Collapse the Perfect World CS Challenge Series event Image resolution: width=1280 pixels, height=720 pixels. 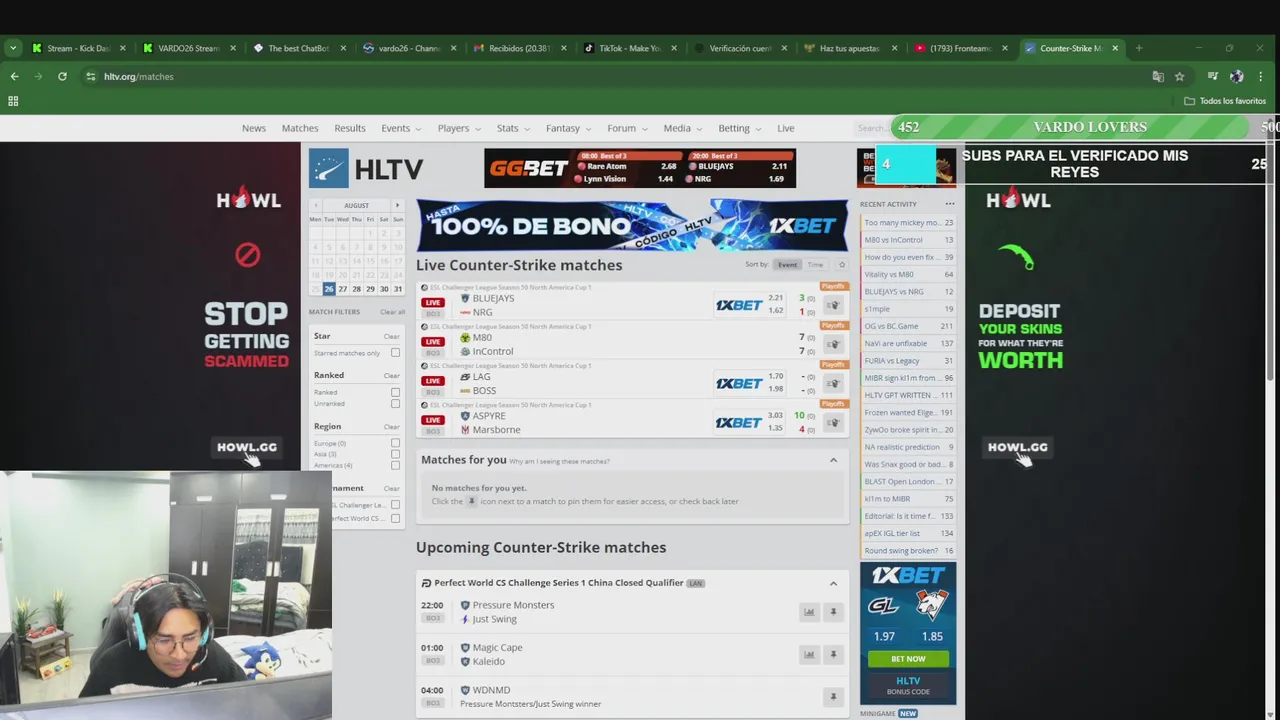point(833,583)
